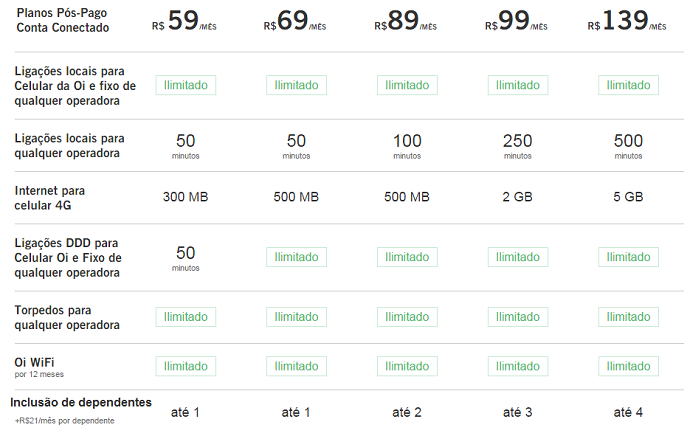Click top-row Ilimitado badge under R$89 plan
The height and width of the screenshot is (436, 690).
pyautogui.click(x=407, y=85)
